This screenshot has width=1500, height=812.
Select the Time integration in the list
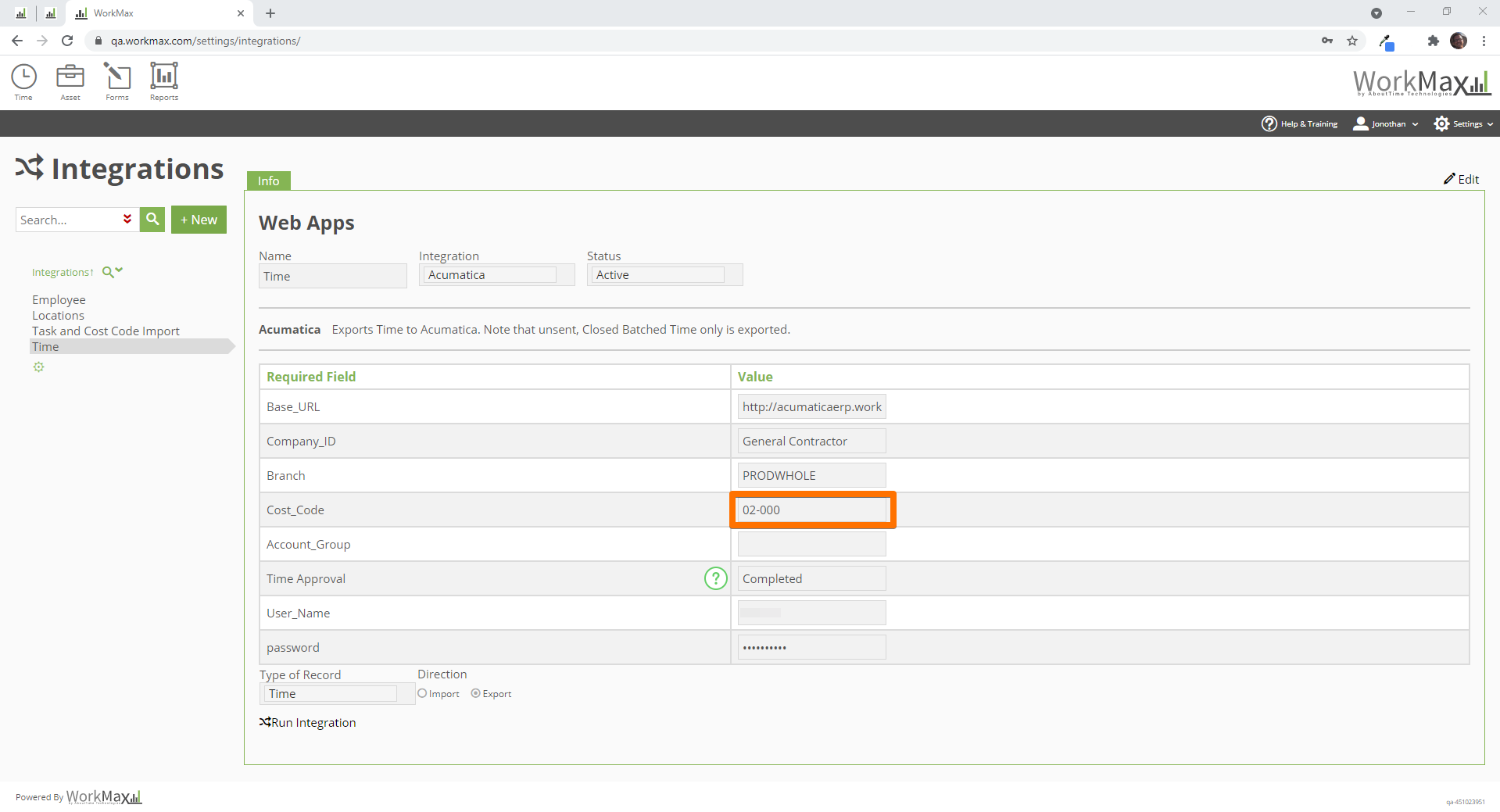tap(131, 346)
